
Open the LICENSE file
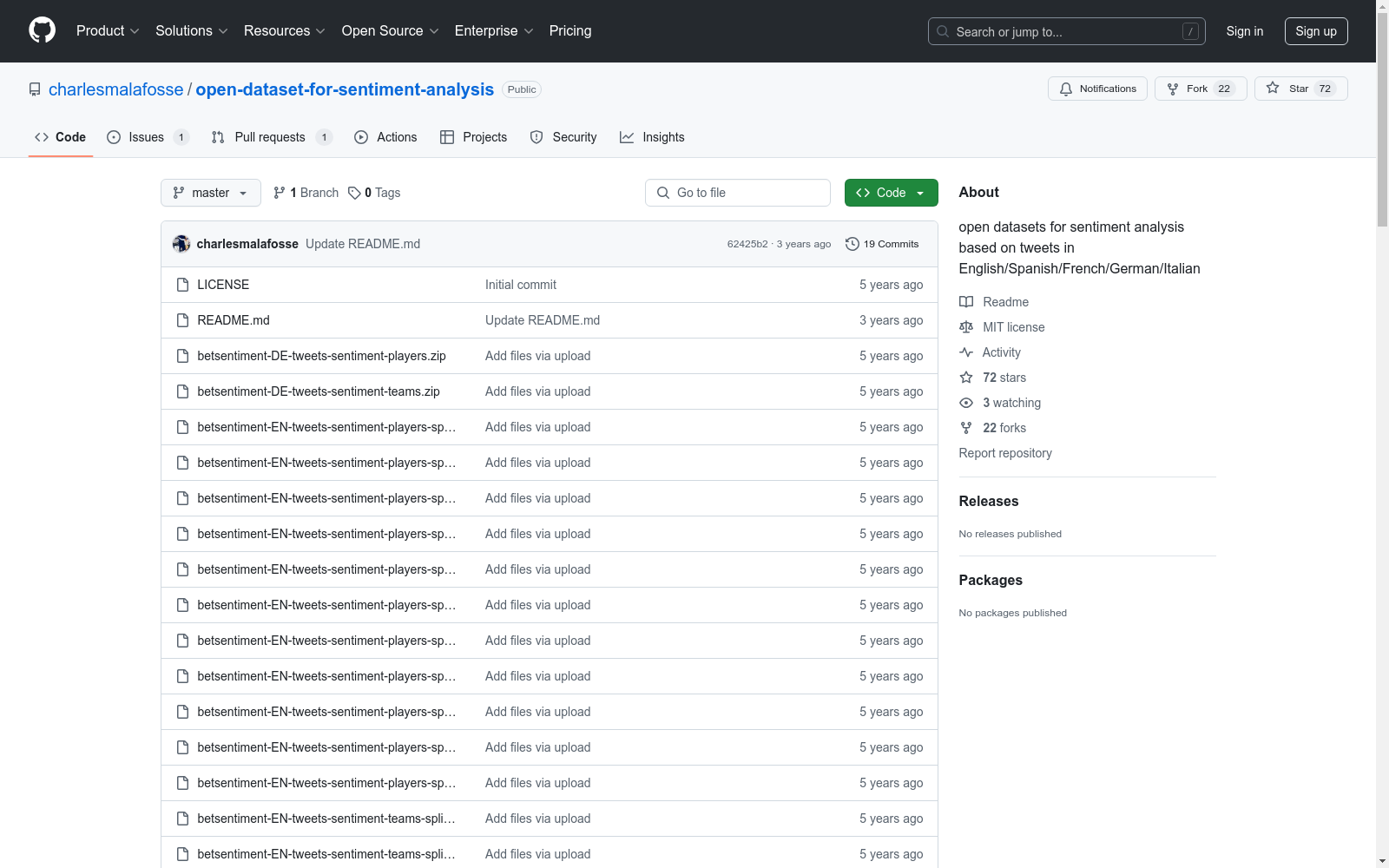click(x=223, y=285)
